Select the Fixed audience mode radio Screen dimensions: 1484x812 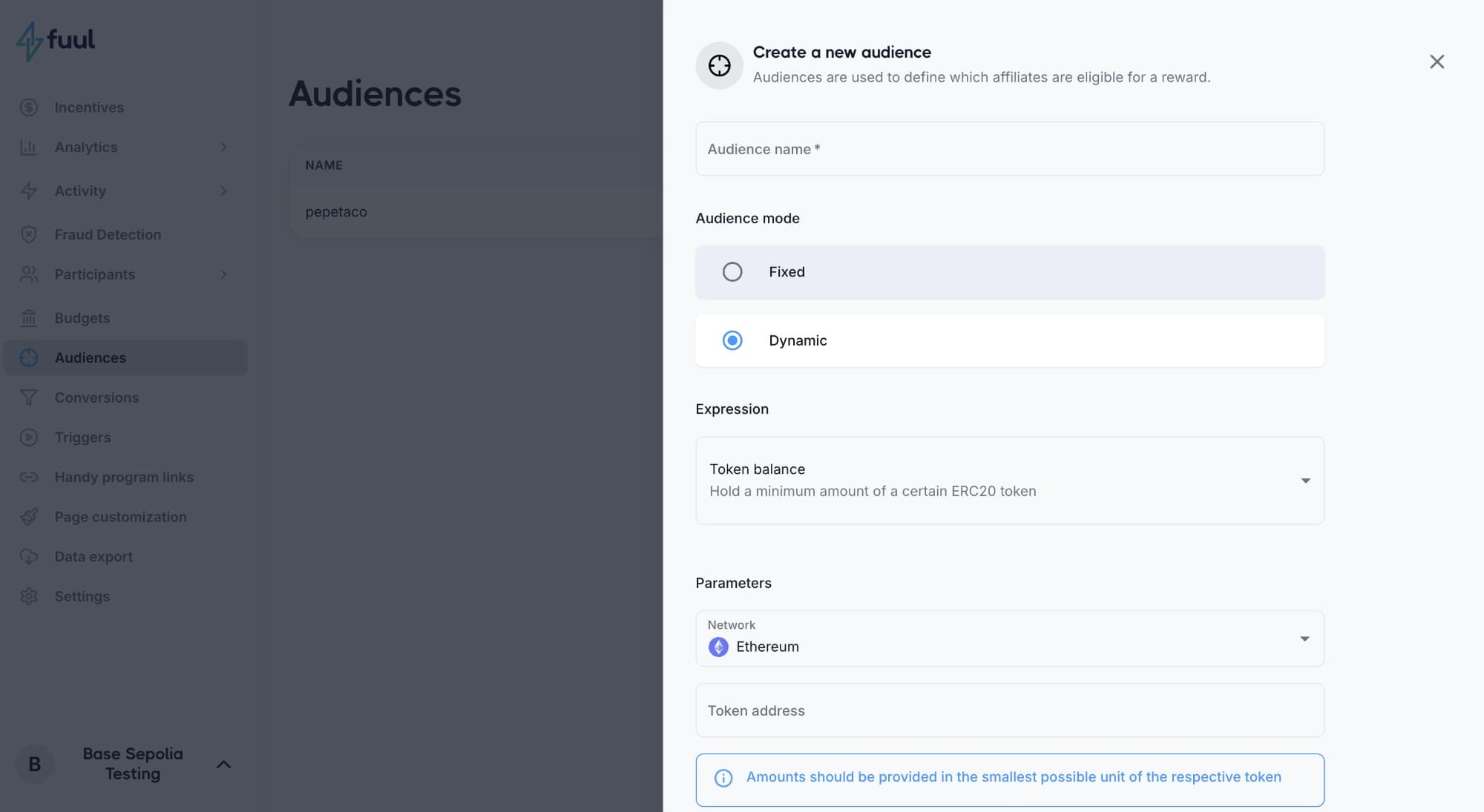click(732, 272)
